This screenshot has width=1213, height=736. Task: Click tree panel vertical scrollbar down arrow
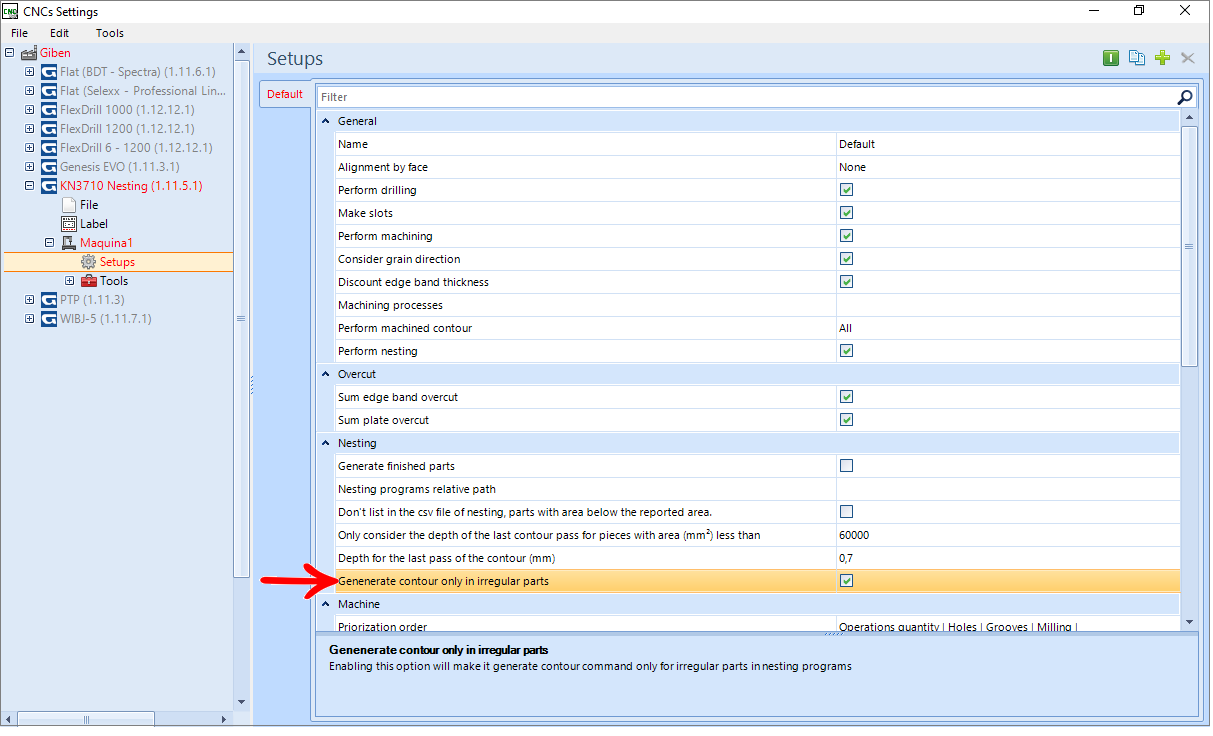click(241, 702)
